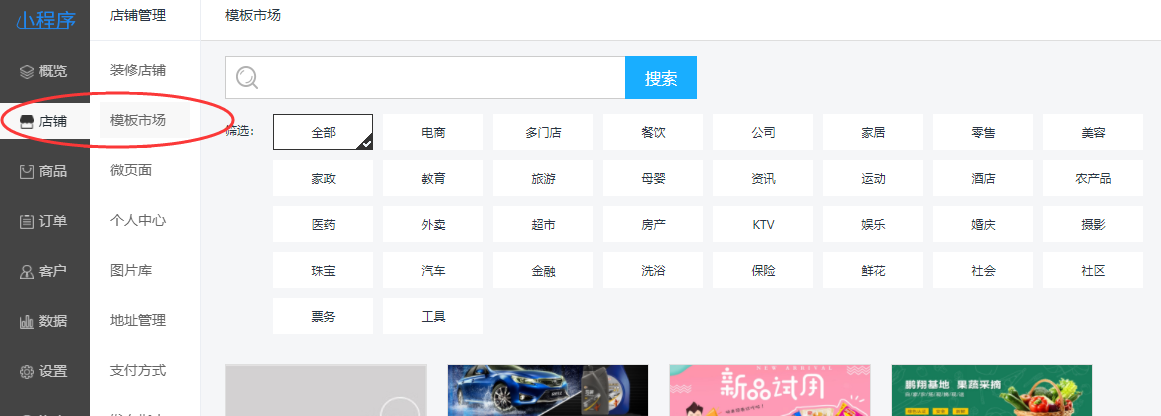
Task: Open the pink 新品试用 template thumbnail
Action: (x=770, y=390)
